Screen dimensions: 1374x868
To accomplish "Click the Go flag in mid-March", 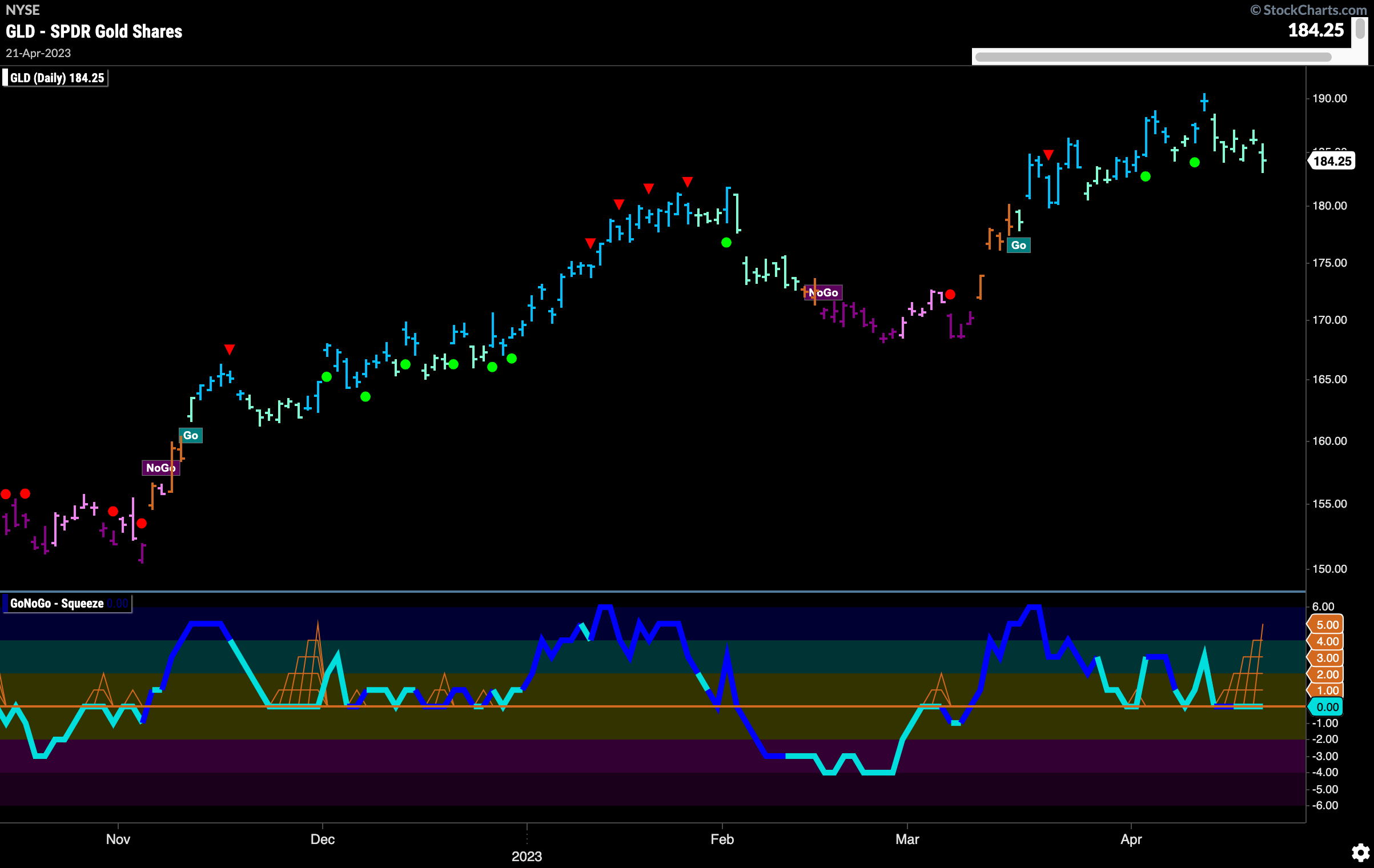I will (1018, 246).
